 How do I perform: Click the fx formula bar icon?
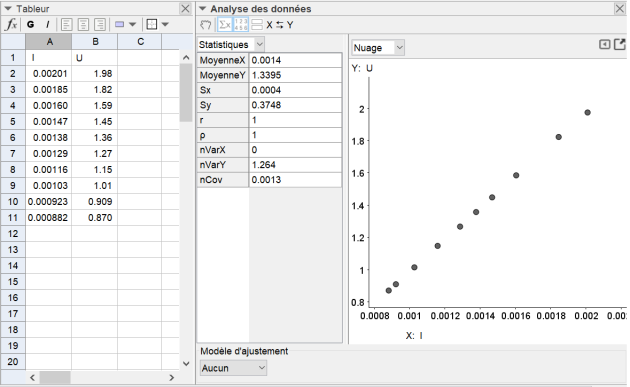tap(11, 25)
